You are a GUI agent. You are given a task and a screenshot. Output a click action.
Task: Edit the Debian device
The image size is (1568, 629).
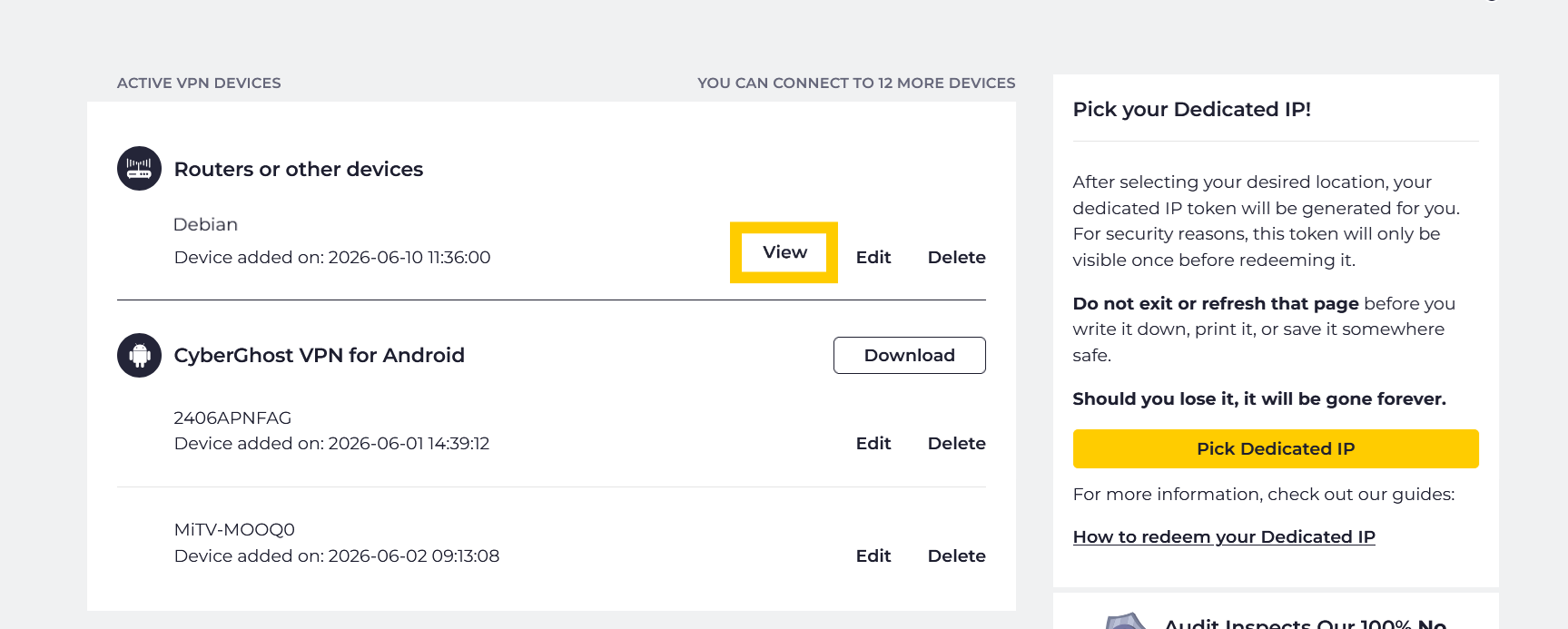pyautogui.click(x=873, y=258)
